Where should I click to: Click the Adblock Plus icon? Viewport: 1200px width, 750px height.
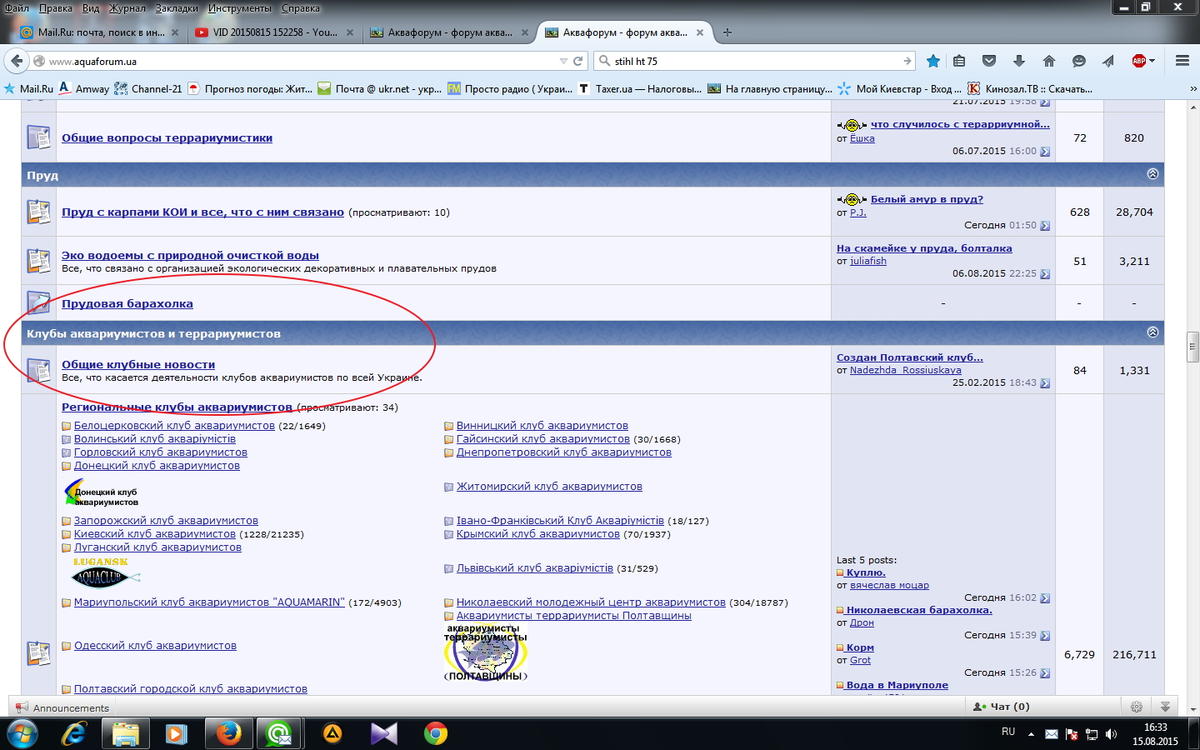pos(1139,61)
